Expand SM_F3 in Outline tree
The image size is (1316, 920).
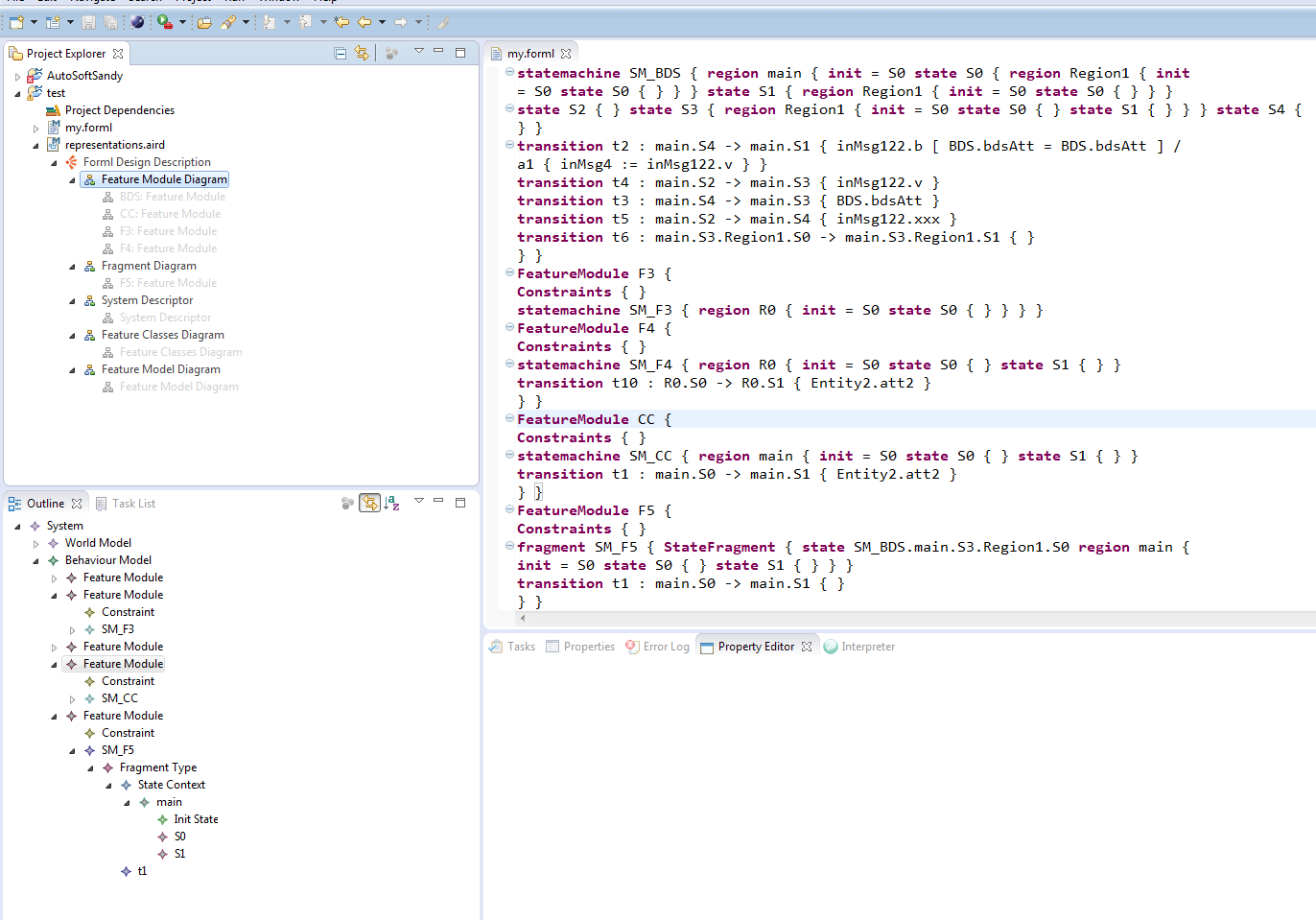72,630
